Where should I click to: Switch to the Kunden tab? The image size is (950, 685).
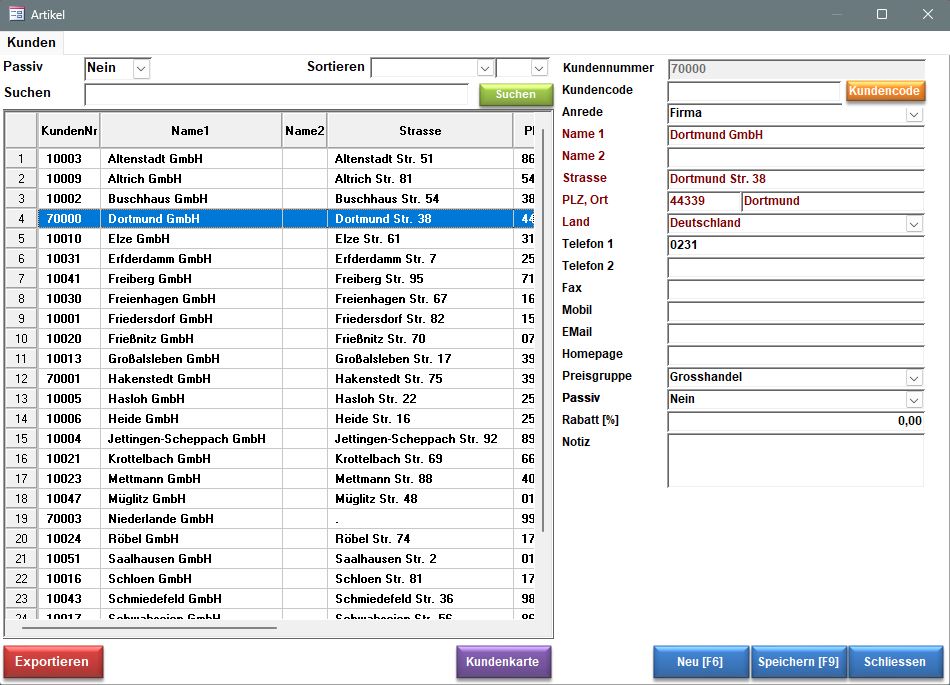31,43
